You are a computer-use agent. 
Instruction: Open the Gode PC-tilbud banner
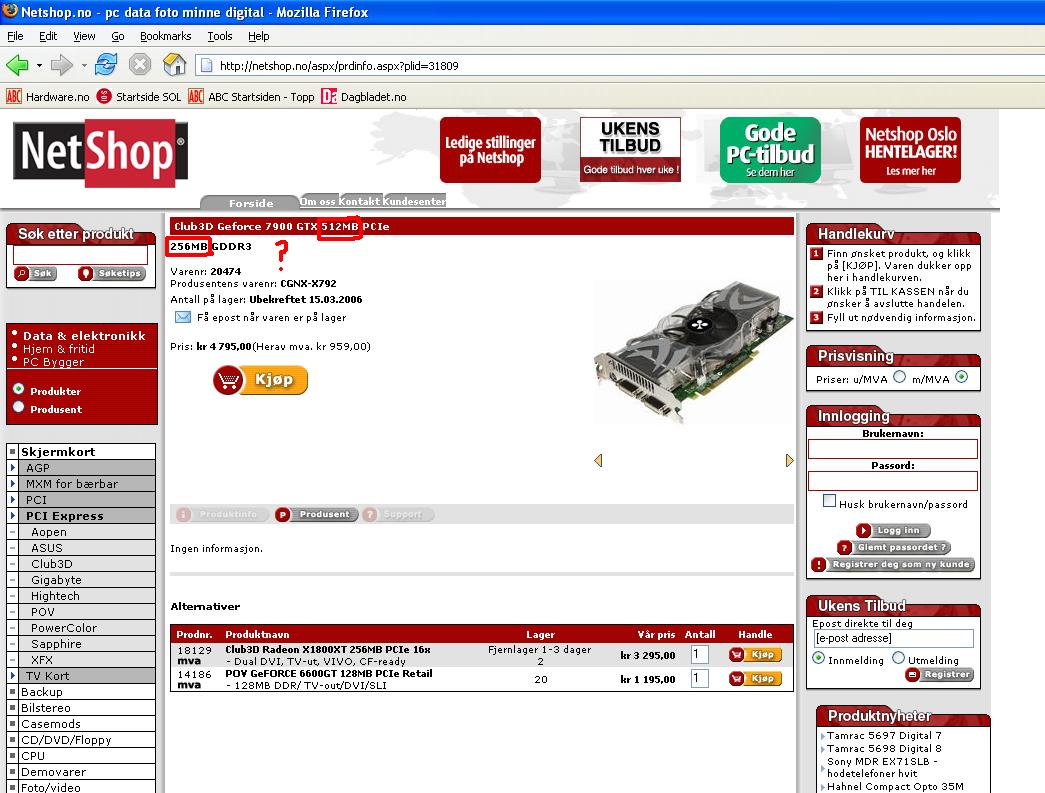(x=770, y=150)
